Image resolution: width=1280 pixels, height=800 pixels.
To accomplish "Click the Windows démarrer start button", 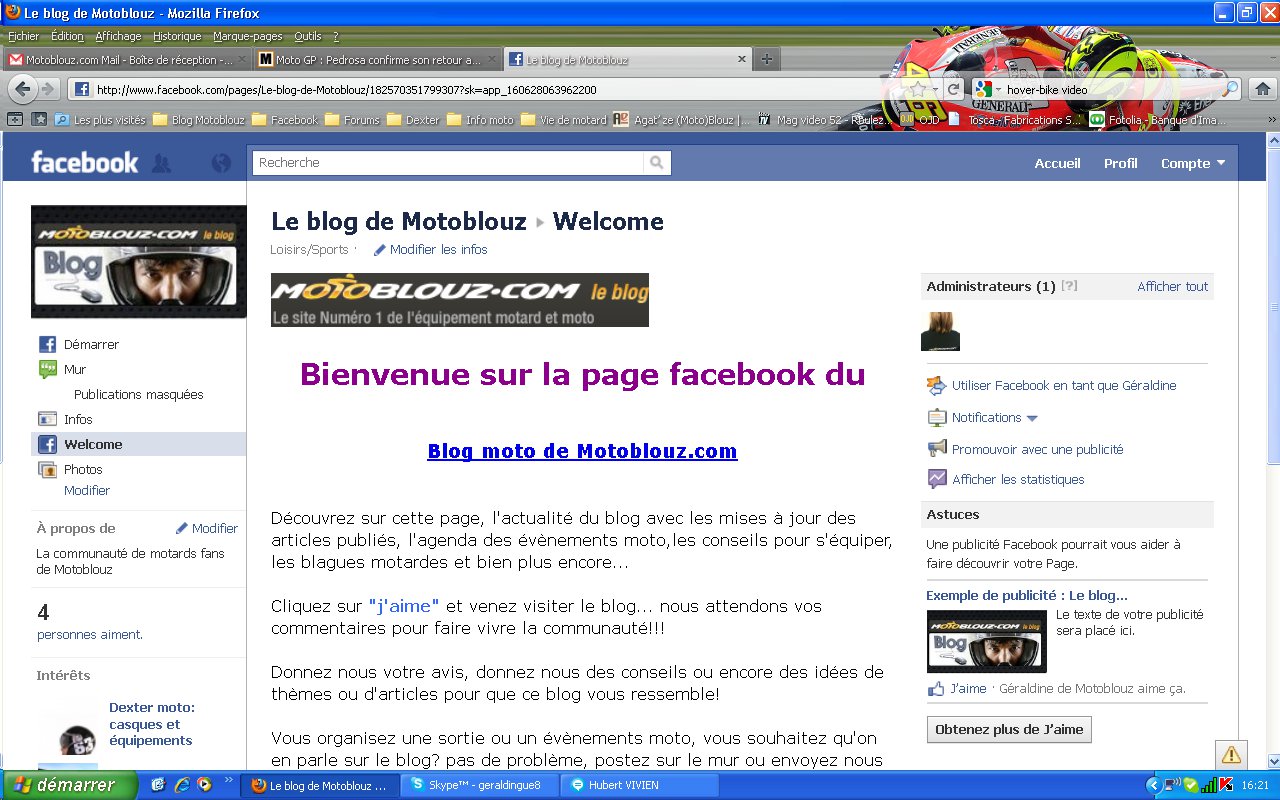I will point(69,785).
